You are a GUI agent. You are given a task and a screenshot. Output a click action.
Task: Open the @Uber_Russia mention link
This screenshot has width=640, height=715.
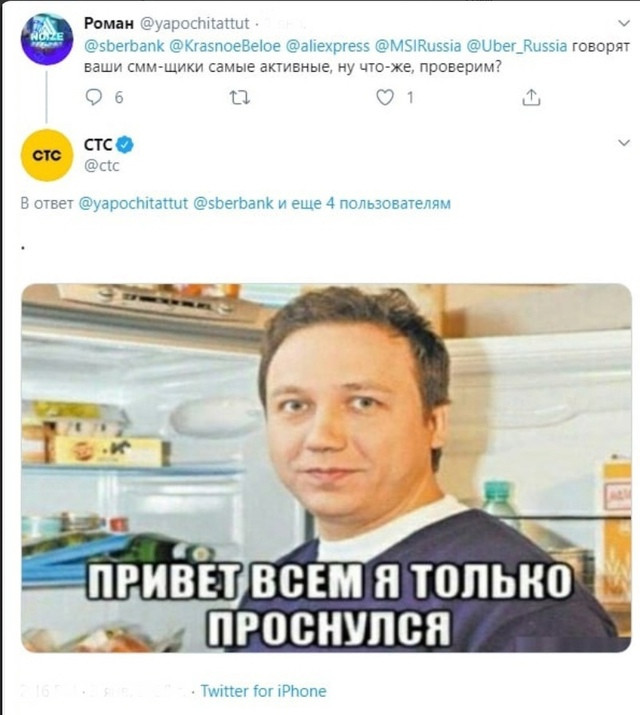tap(516, 46)
